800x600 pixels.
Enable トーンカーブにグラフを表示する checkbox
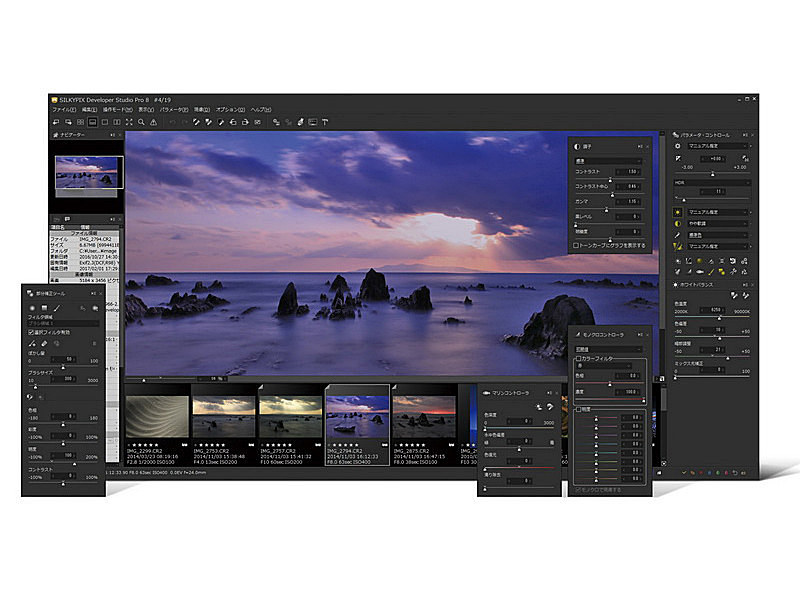pos(576,245)
